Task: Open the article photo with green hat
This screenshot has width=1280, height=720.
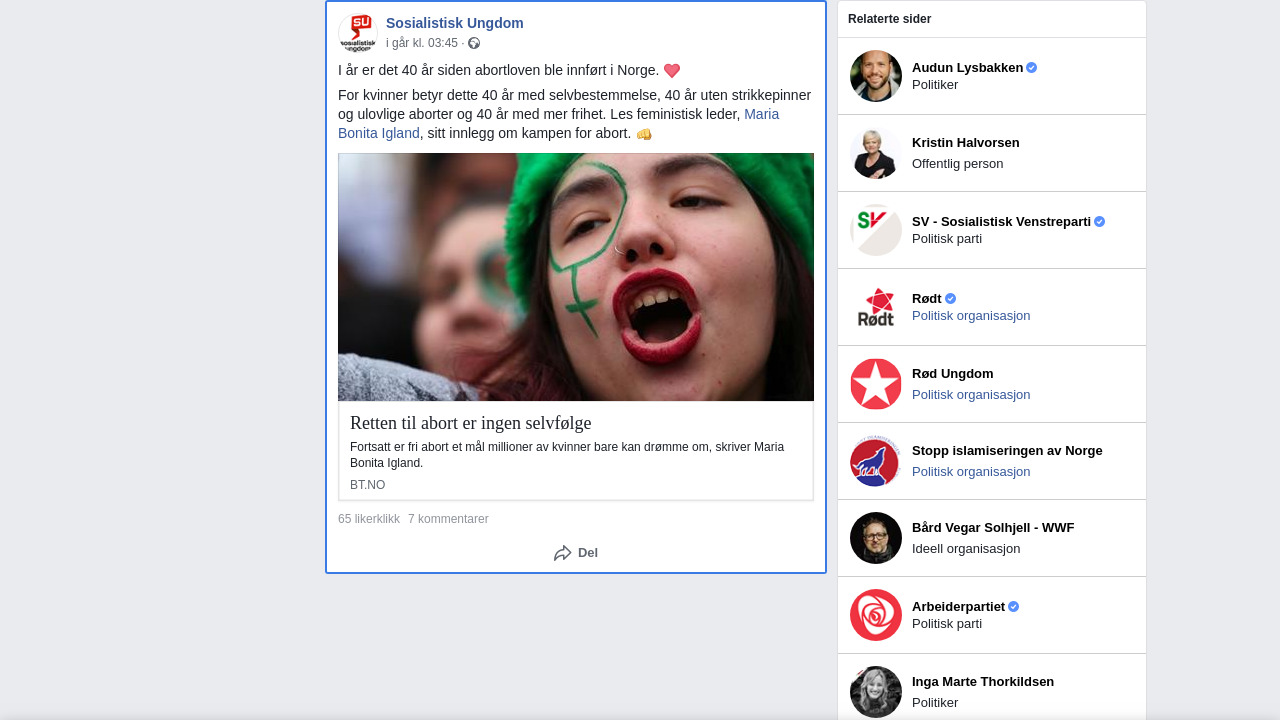Action: pyautogui.click(x=576, y=277)
